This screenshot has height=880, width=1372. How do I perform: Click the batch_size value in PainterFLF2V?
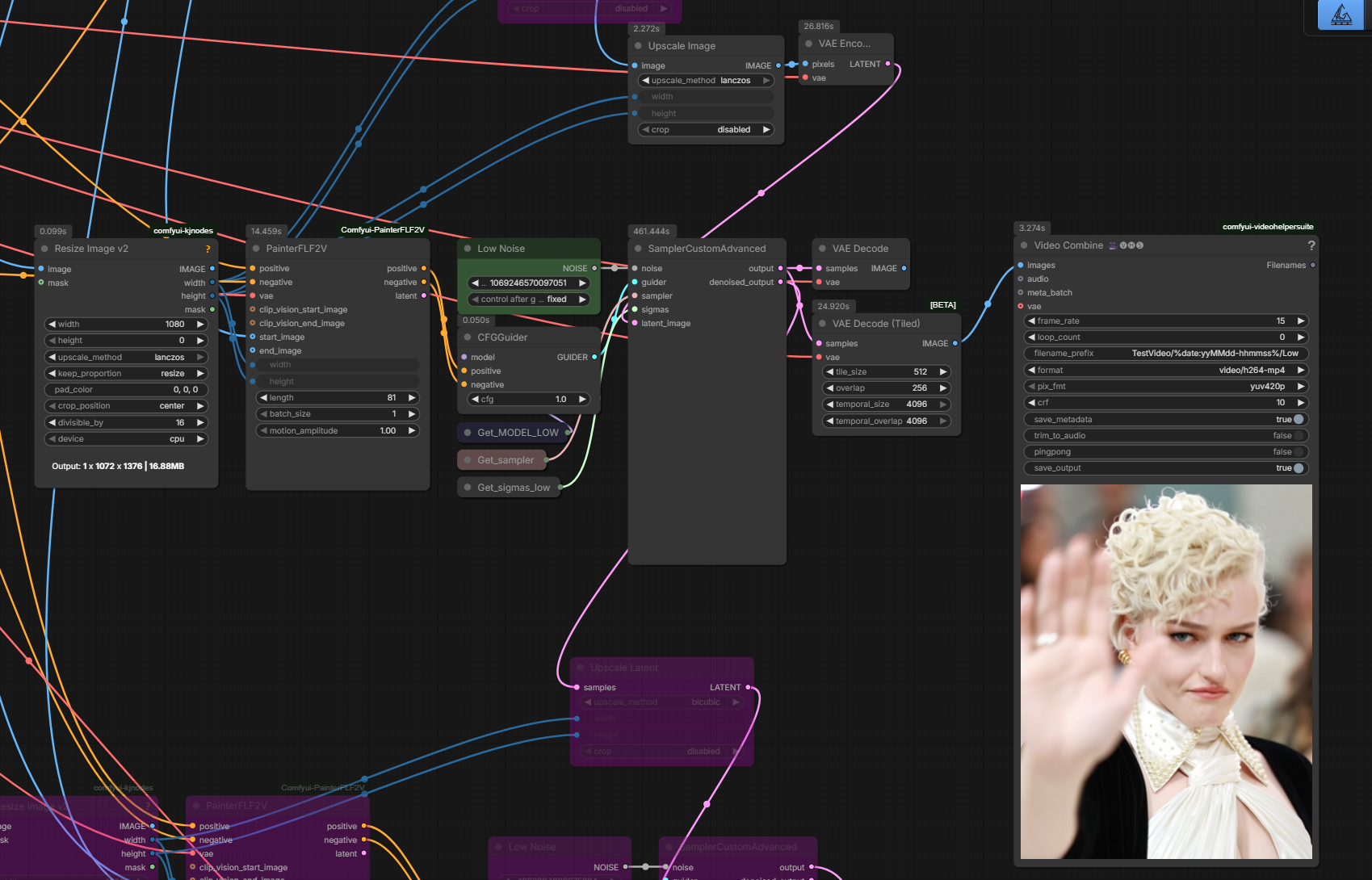[338, 414]
